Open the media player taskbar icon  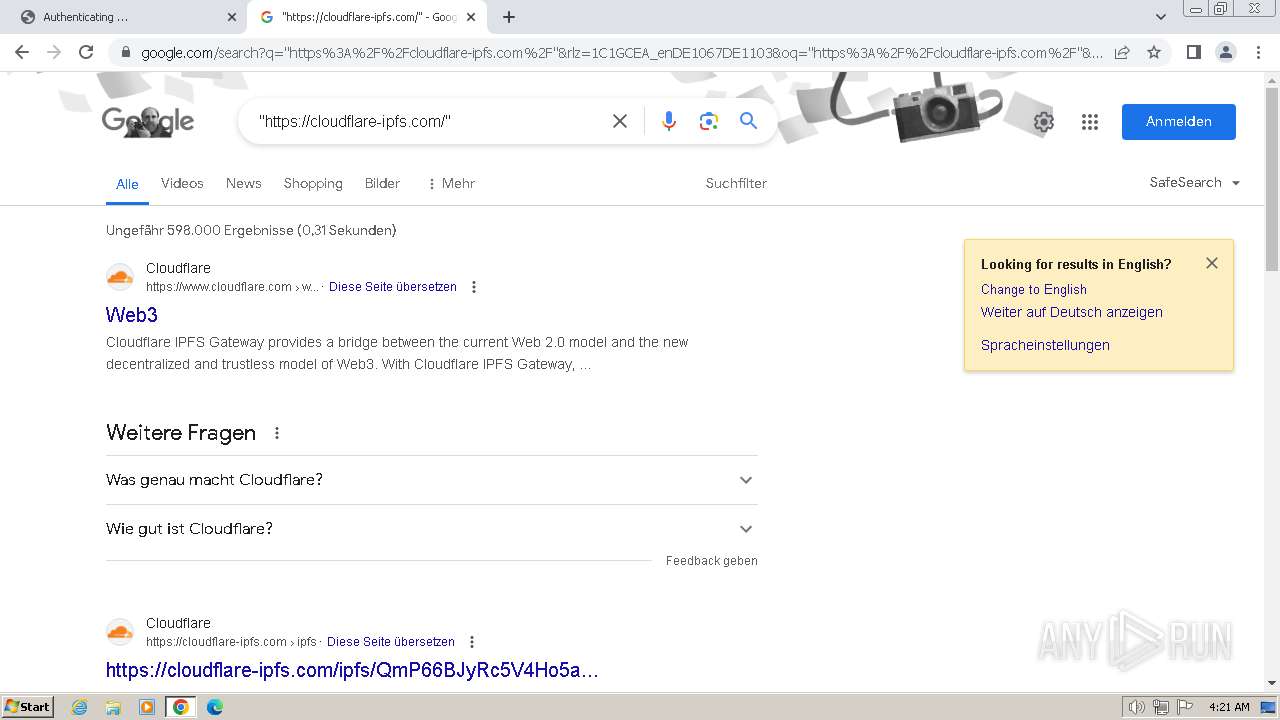click(x=147, y=707)
